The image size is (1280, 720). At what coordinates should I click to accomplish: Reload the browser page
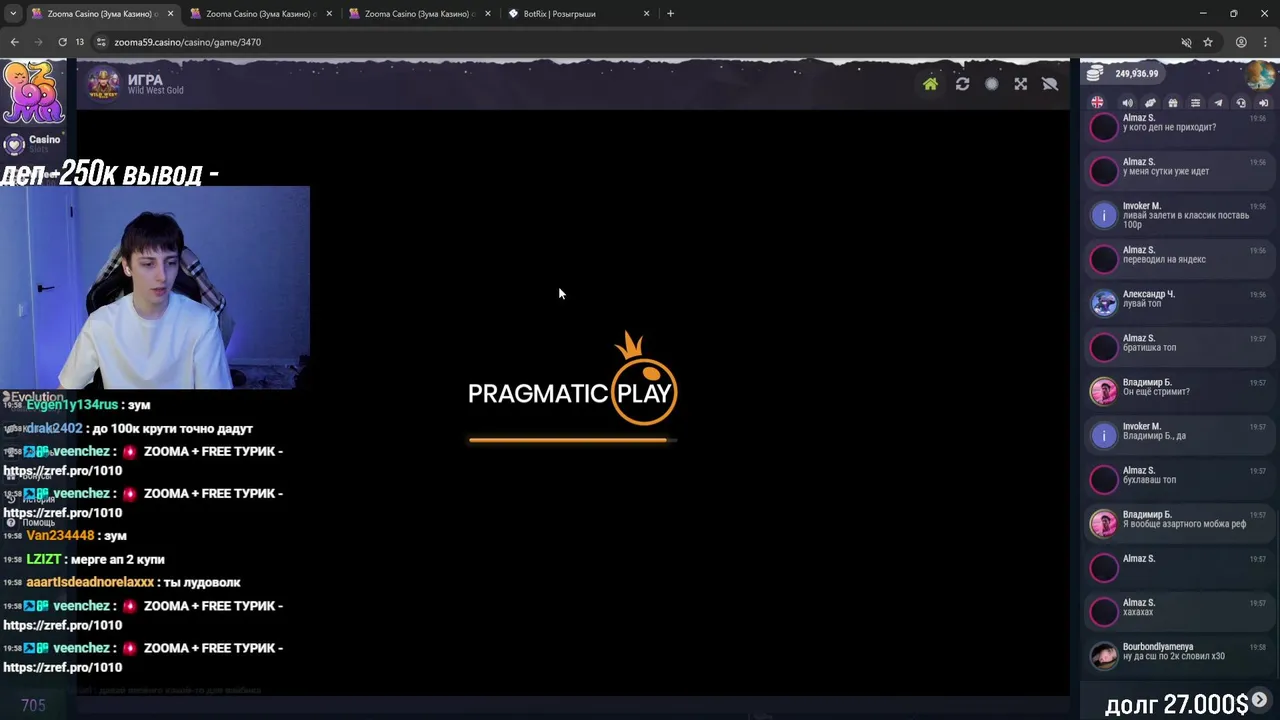[x=62, y=42]
